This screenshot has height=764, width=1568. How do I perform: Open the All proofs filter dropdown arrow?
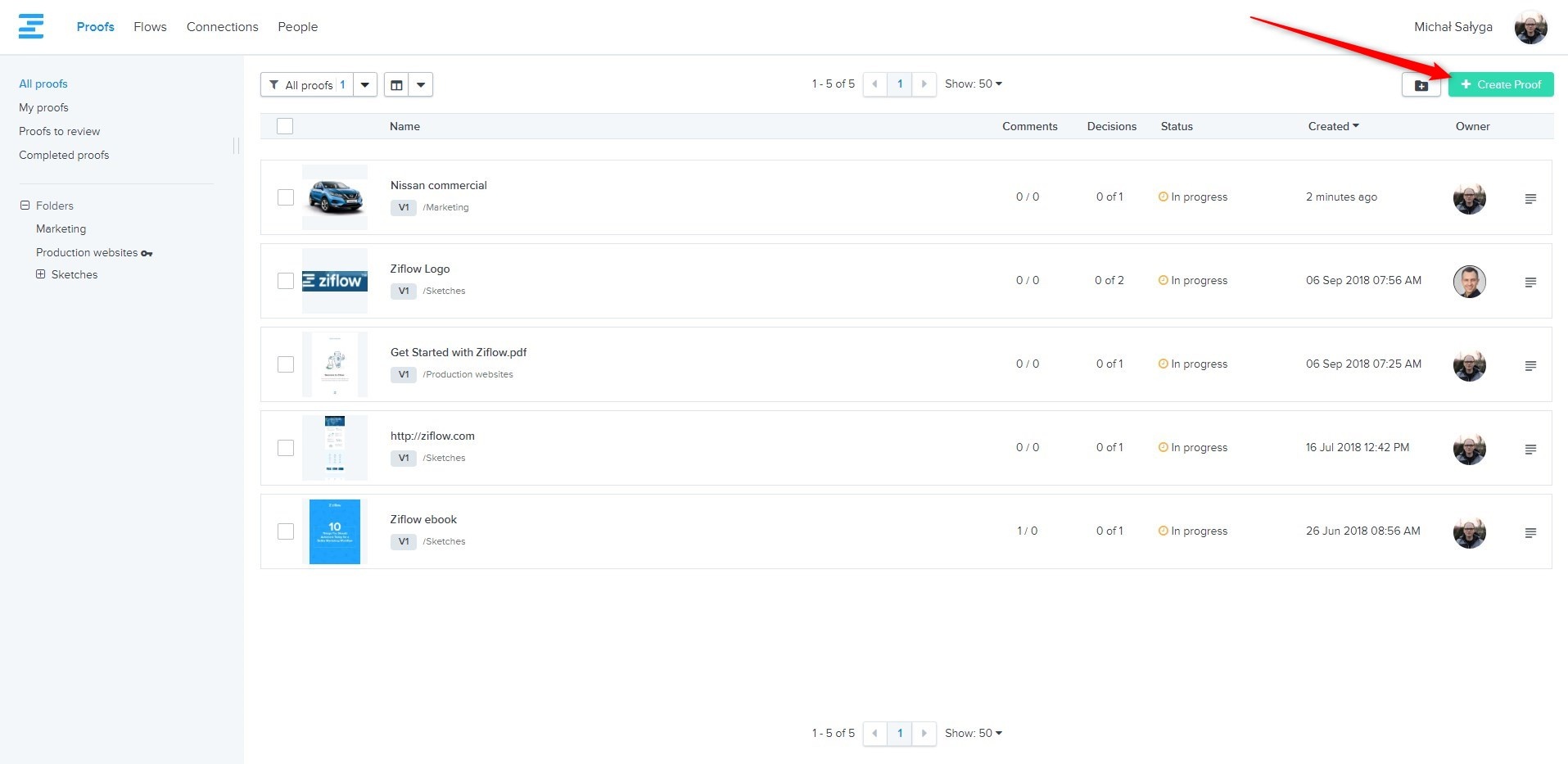click(365, 85)
